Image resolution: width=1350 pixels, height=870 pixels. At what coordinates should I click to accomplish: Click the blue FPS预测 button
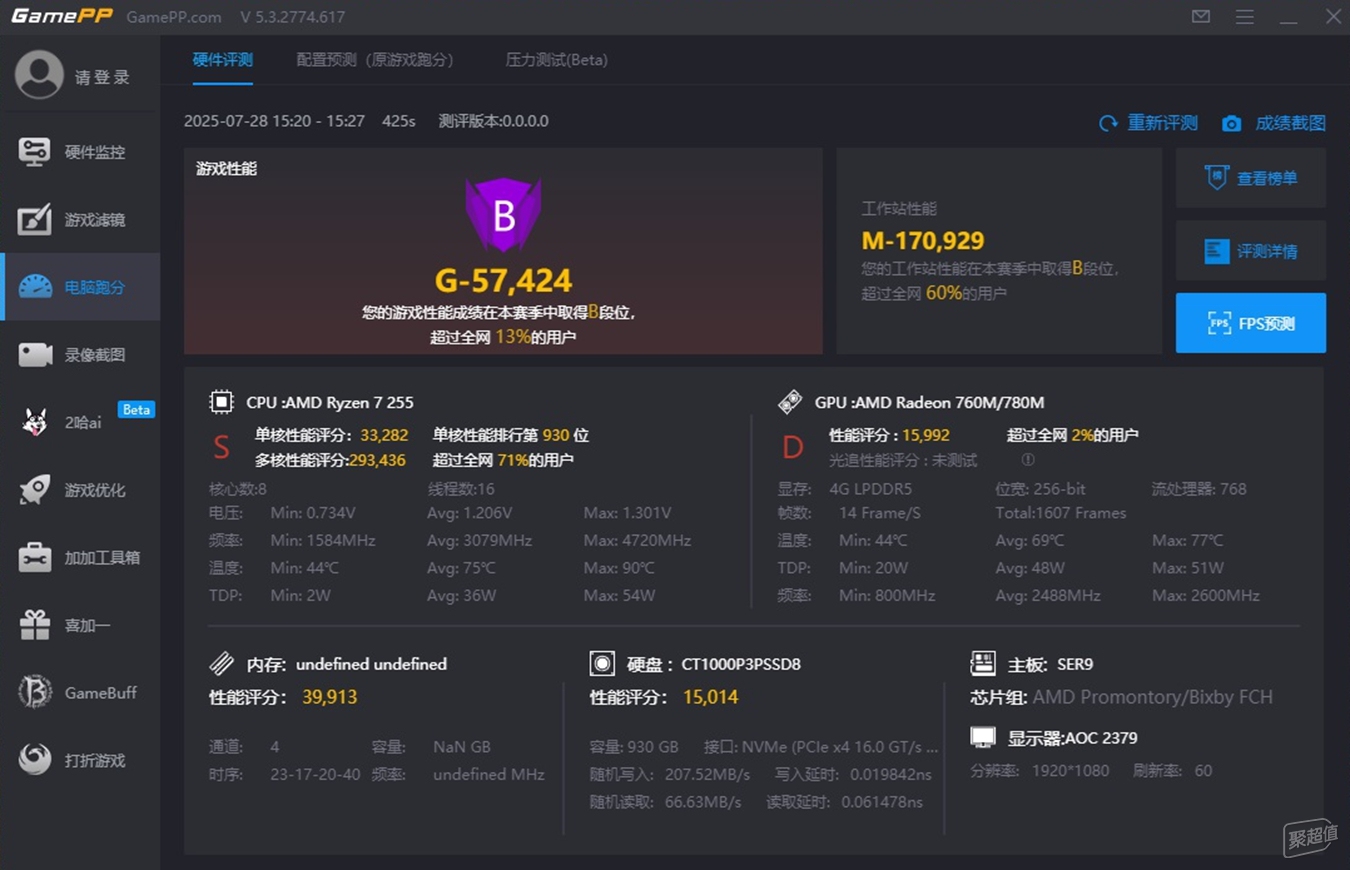click(1251, 323)
